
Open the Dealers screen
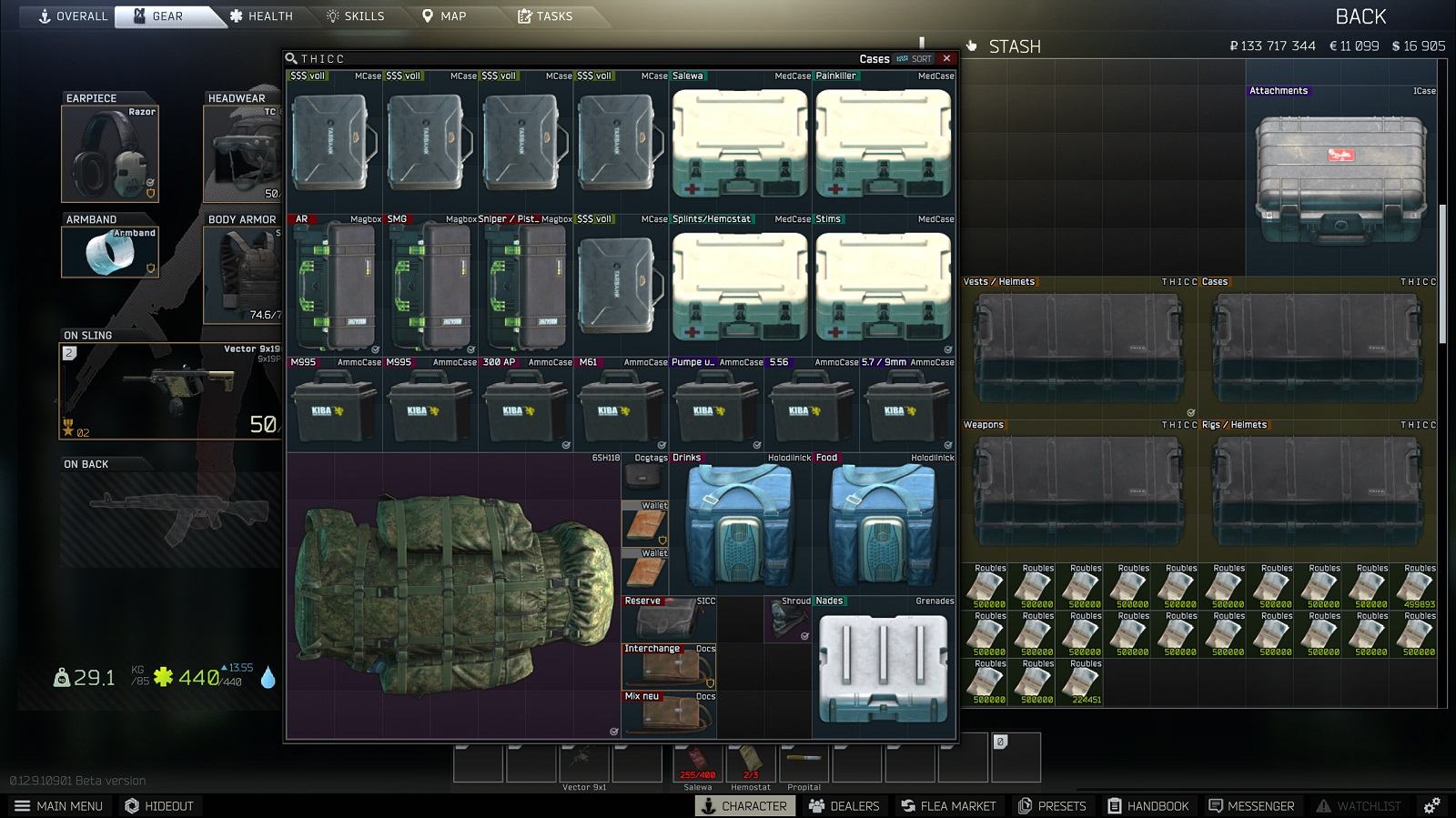pos(844,806)
